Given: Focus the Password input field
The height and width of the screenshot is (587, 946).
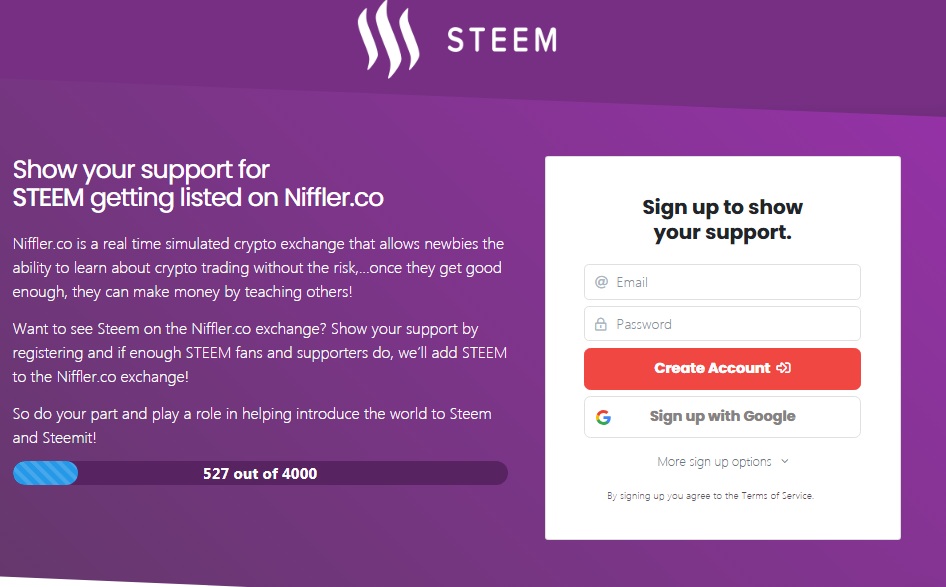Looking at the screenshot, I should click(x=722, y=324).
